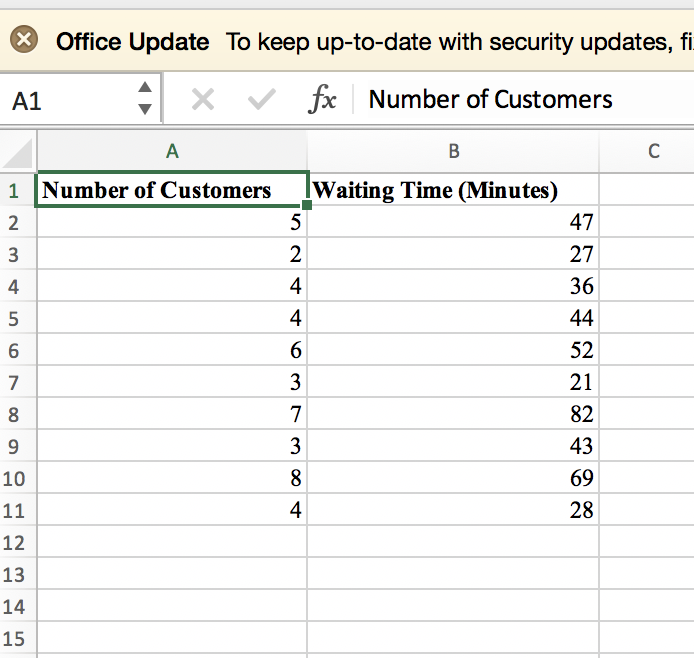Click customers cell 8 in row 10
The width and height of the screenshot is (694, 658).
click(172, 478)
